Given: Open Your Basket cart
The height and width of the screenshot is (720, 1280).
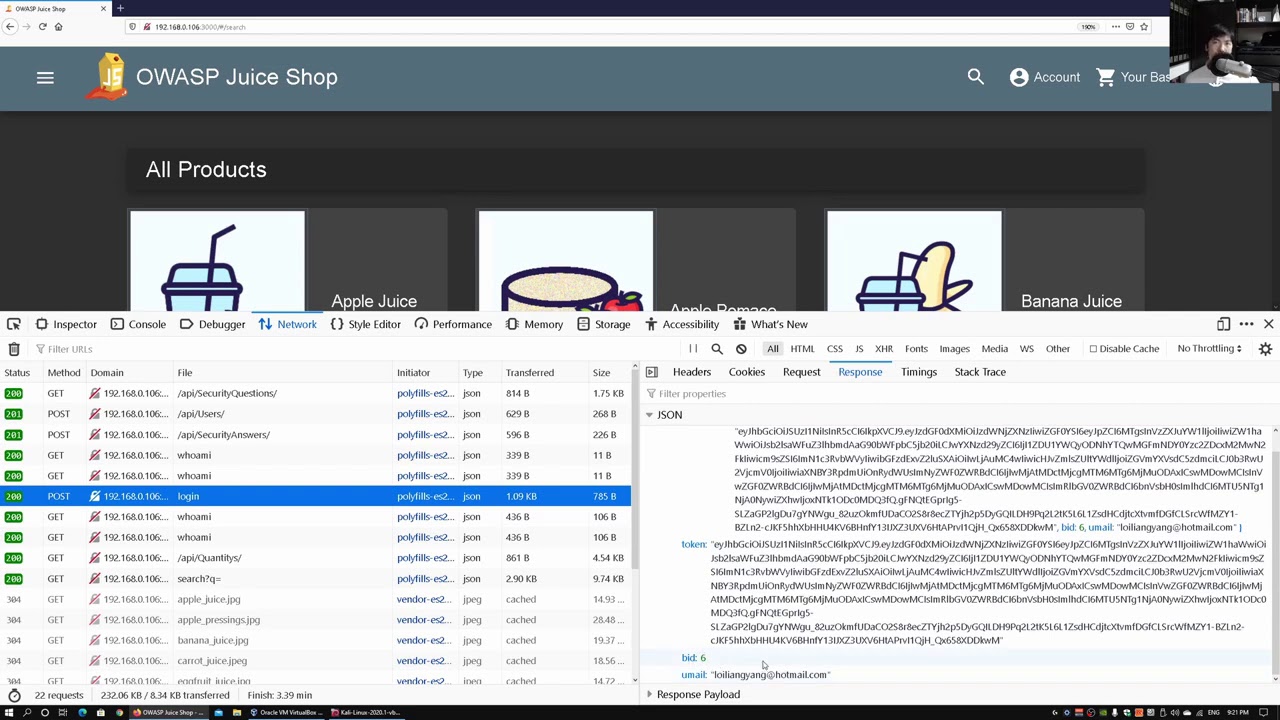Looking at the screenshot, I should click(x=1133, y=77).
